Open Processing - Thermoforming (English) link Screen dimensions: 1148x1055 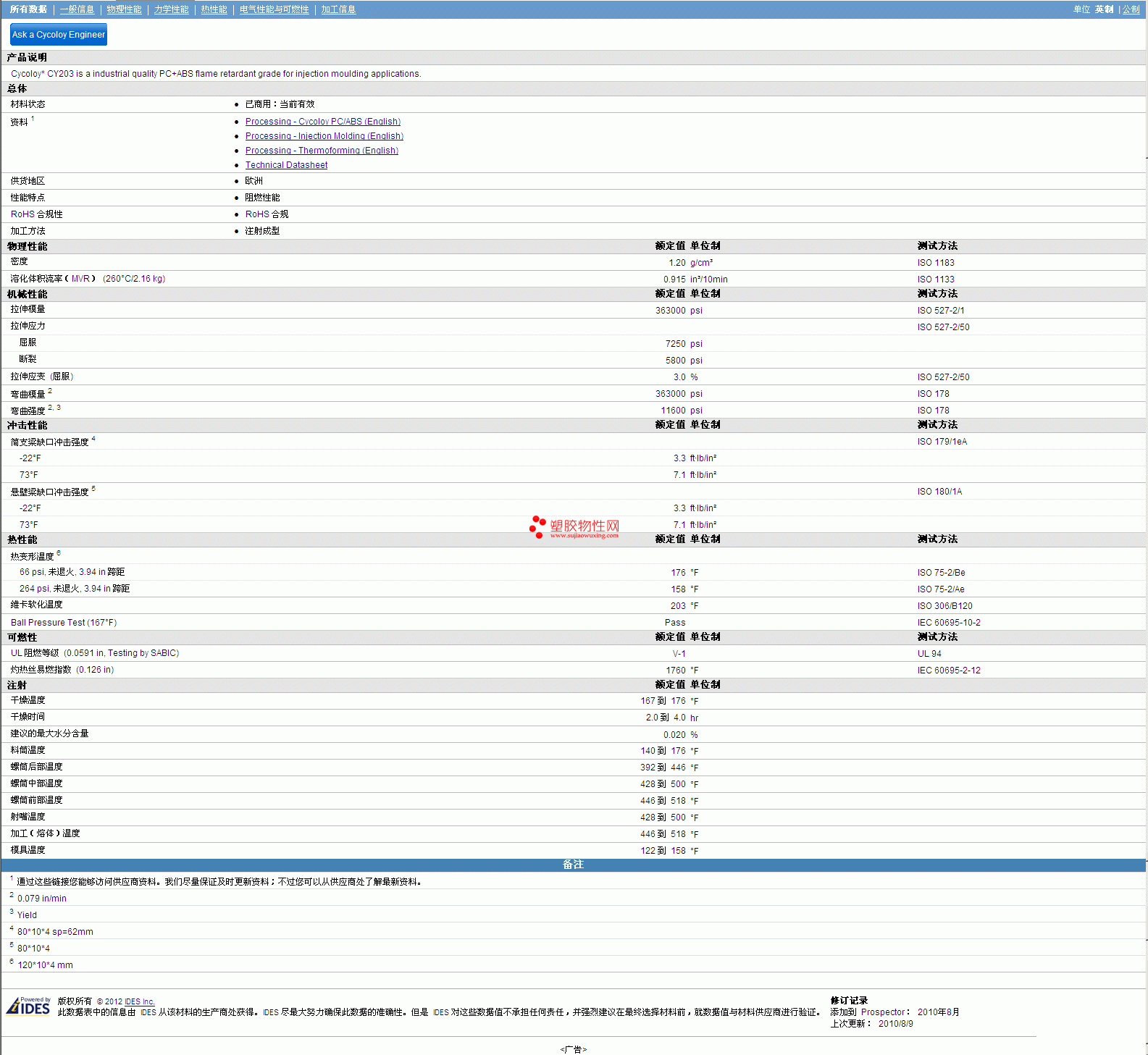tap(322, 151)
